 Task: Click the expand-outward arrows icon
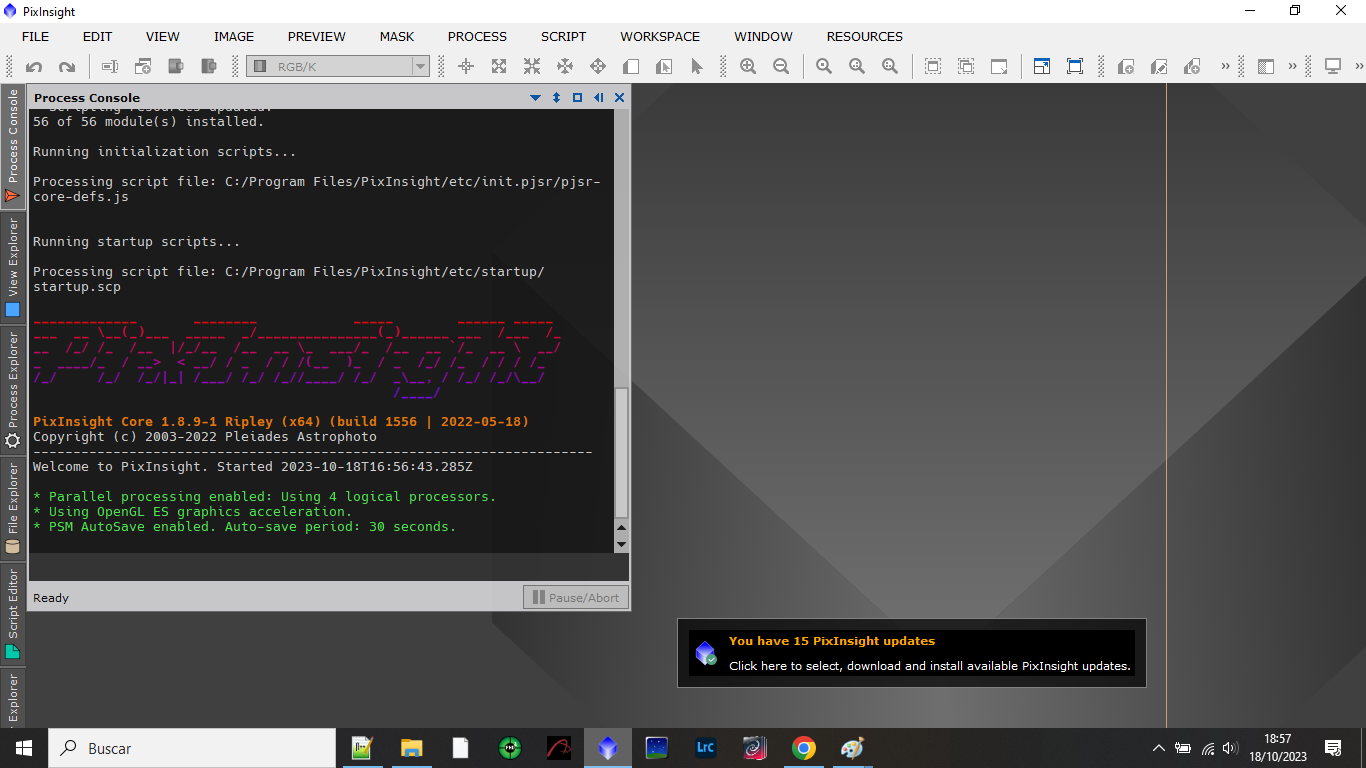(499, 67)
